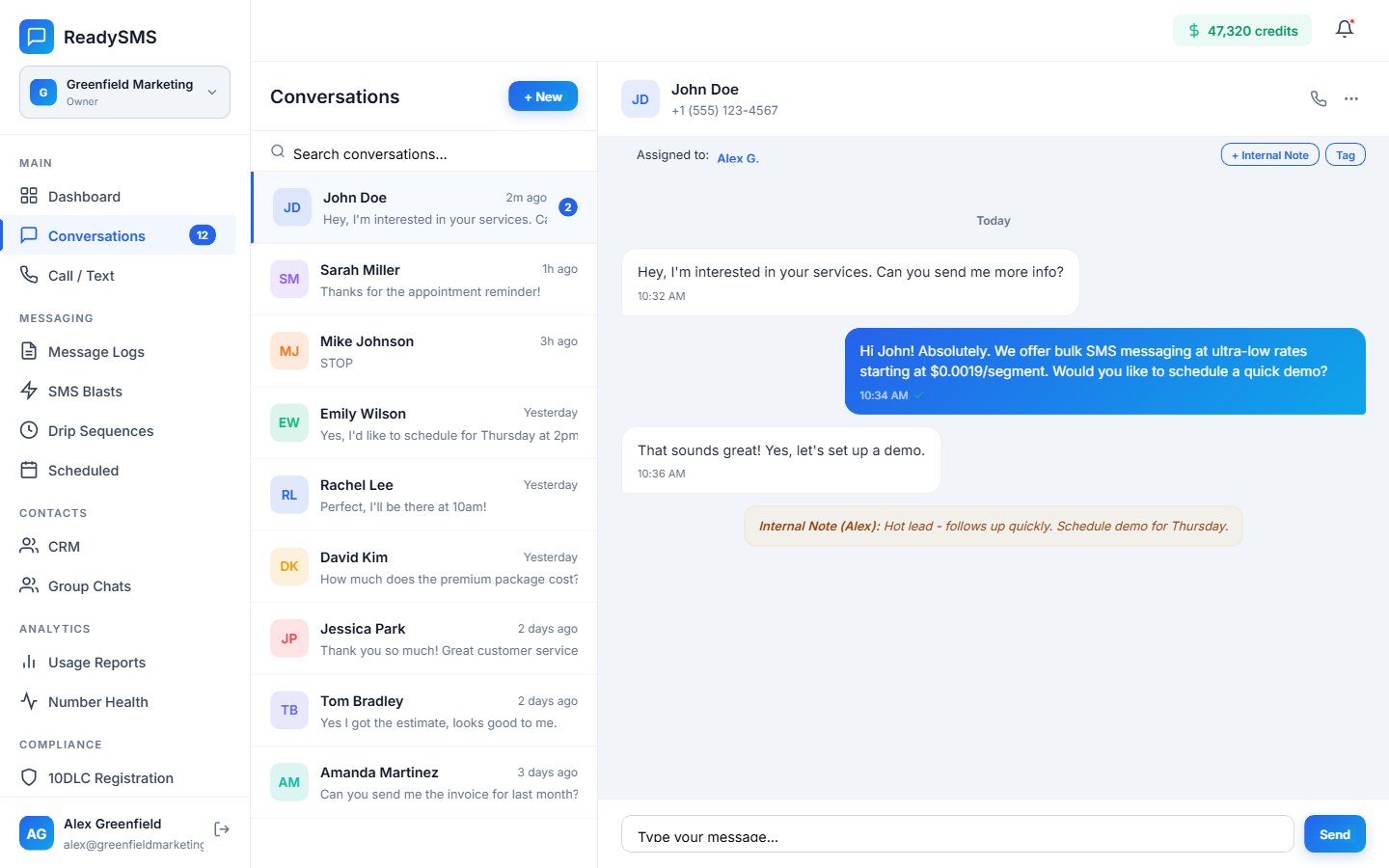1389x868 pixels.
Task: Click the Scheduled calendar icon
Action: (29, 470)
